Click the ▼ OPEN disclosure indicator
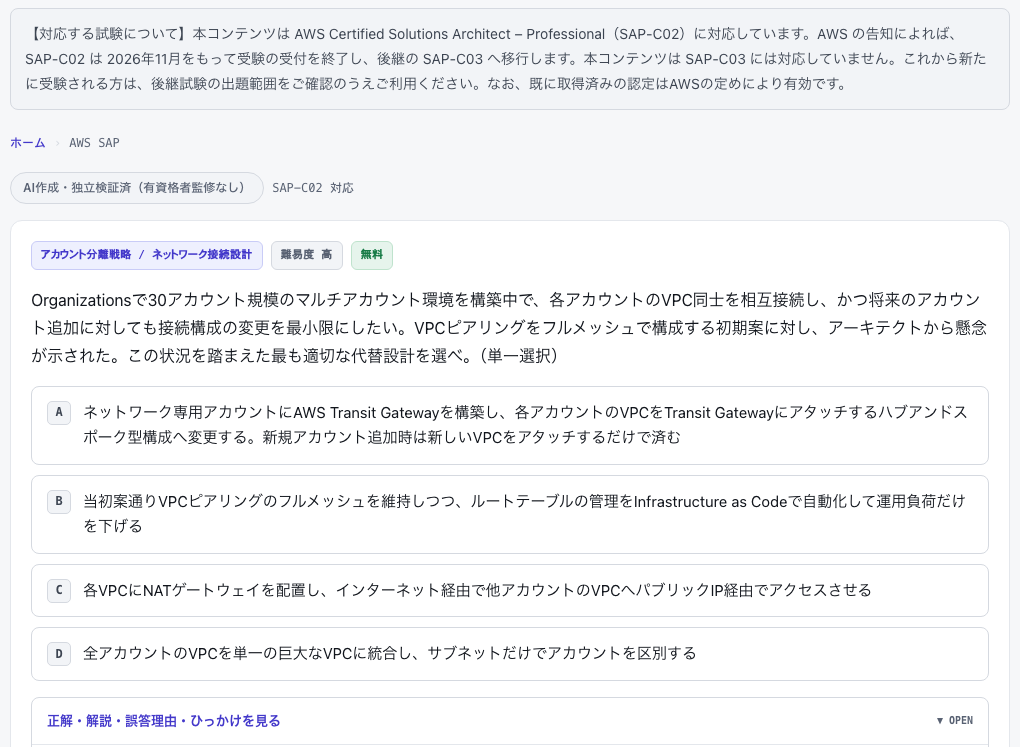The height and width of the screenshot is (747, 1020). coord(954,720)
